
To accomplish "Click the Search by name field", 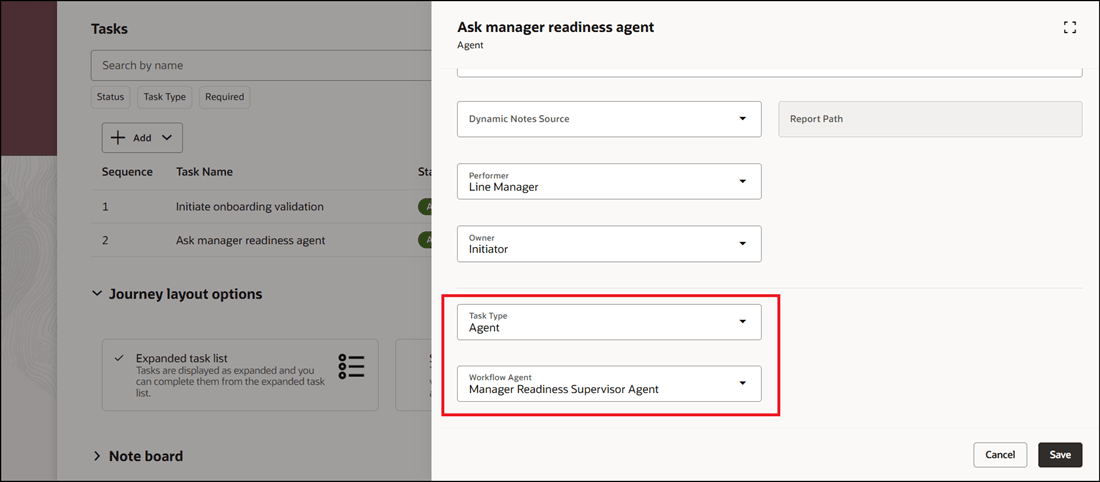I will pyautogui.click(x=261, y=65).
